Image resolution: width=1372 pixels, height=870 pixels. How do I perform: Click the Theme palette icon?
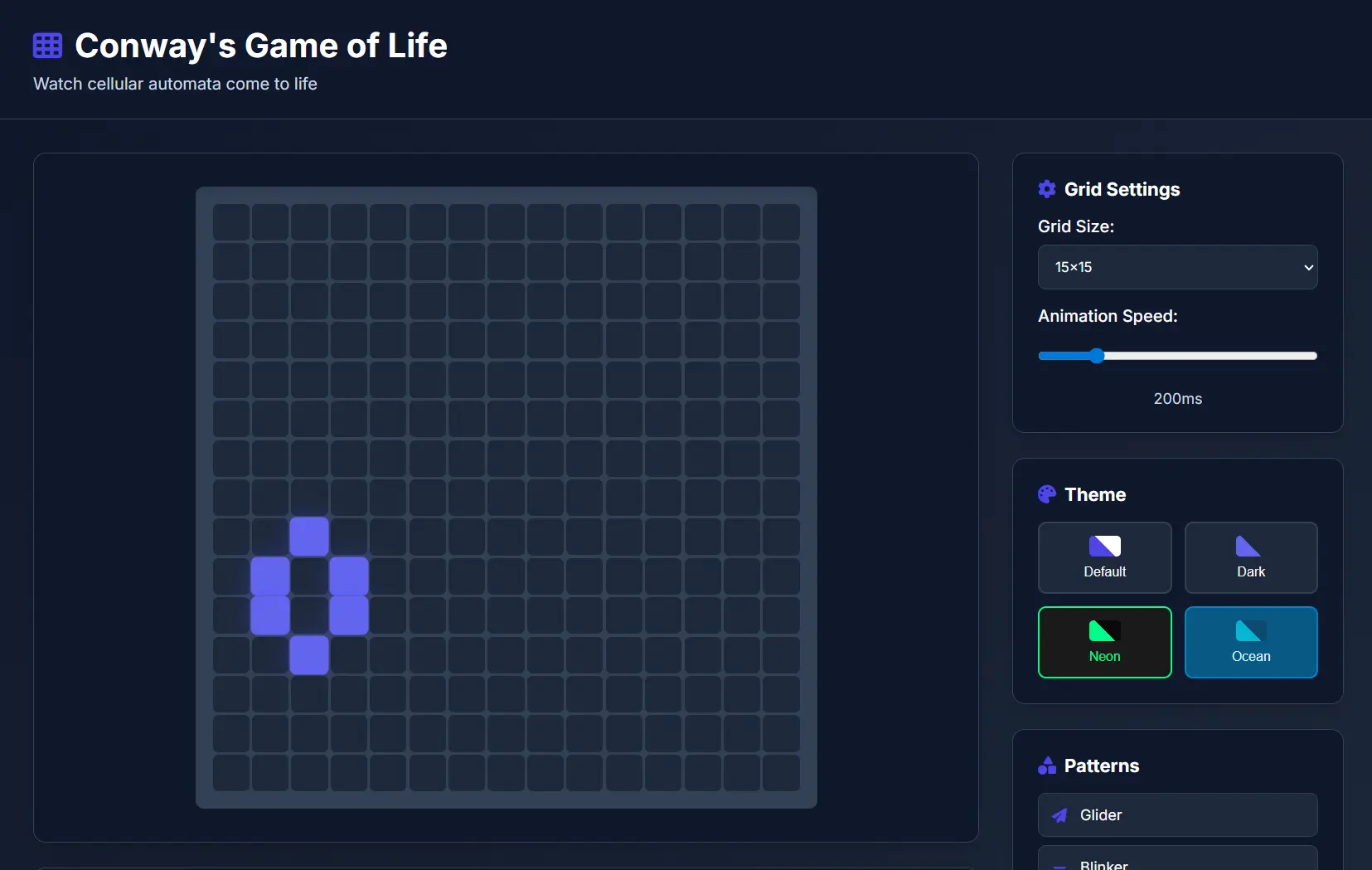pyautogui.click(x=1047, y=494)
